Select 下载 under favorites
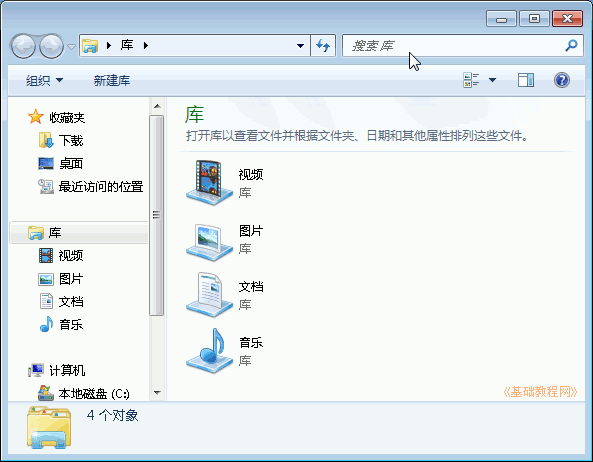 (x=61, y=141)
